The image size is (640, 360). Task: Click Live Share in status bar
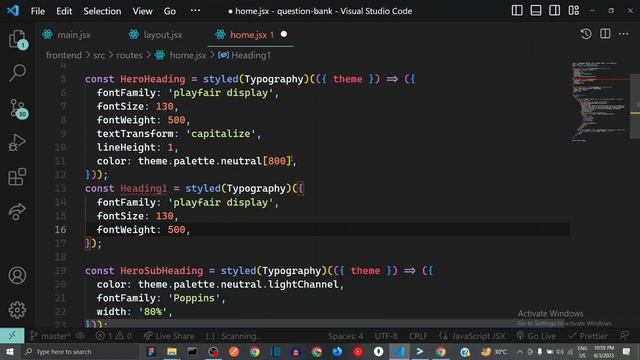point(169,336)
